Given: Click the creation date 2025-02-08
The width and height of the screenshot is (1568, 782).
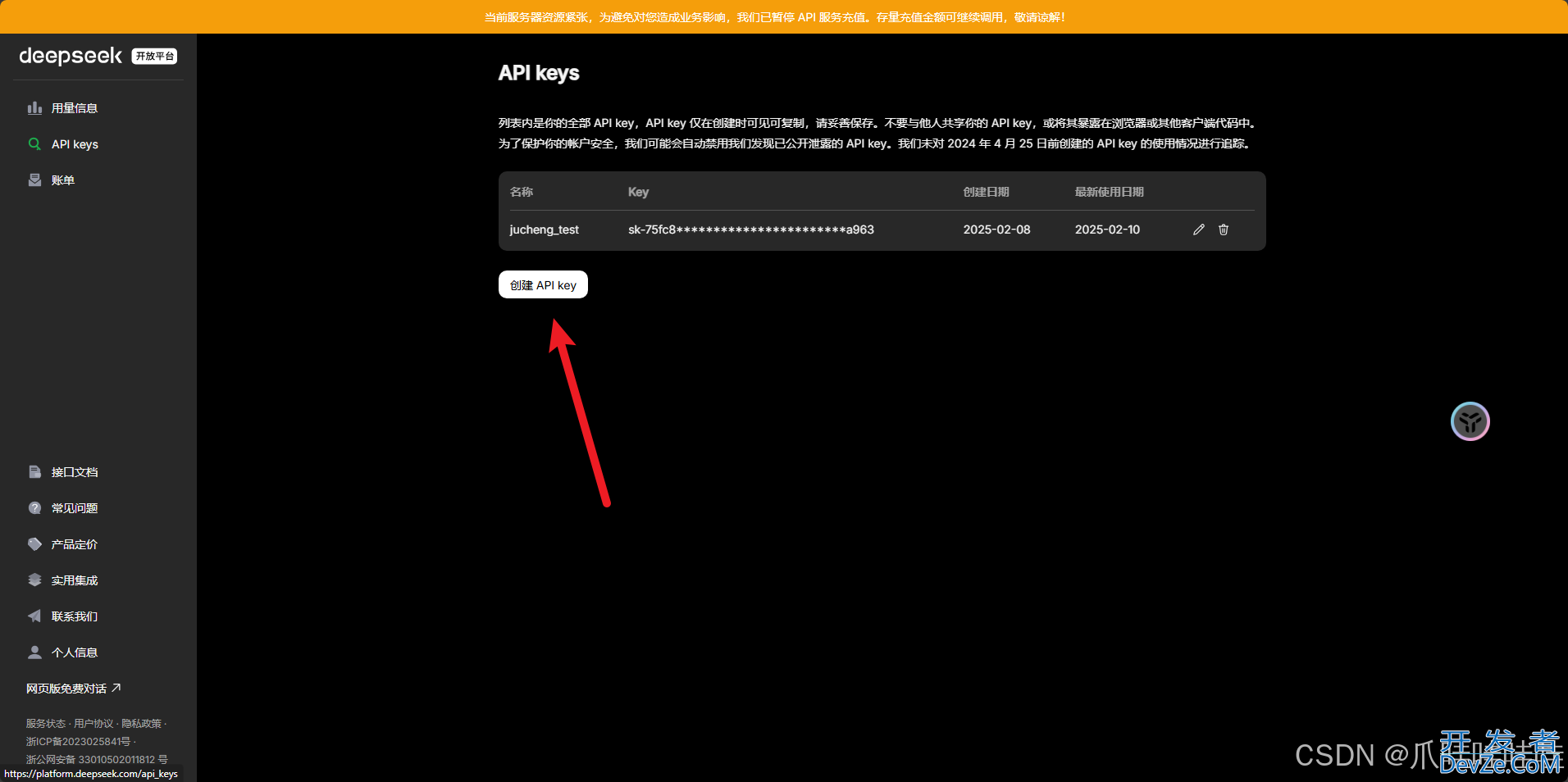Looking at the screenshot, I should 996,230.
